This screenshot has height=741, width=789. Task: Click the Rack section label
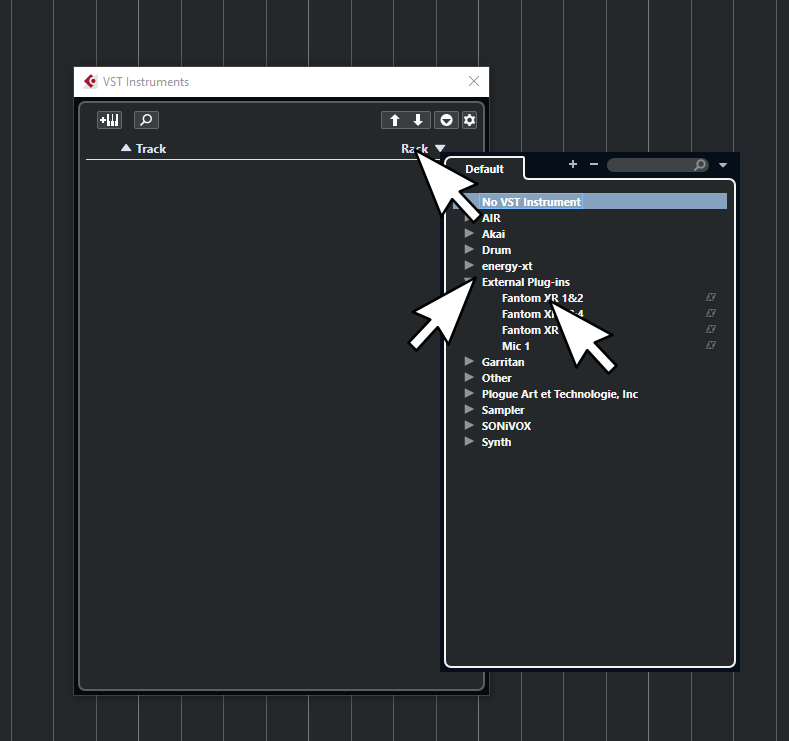[415, 149]
